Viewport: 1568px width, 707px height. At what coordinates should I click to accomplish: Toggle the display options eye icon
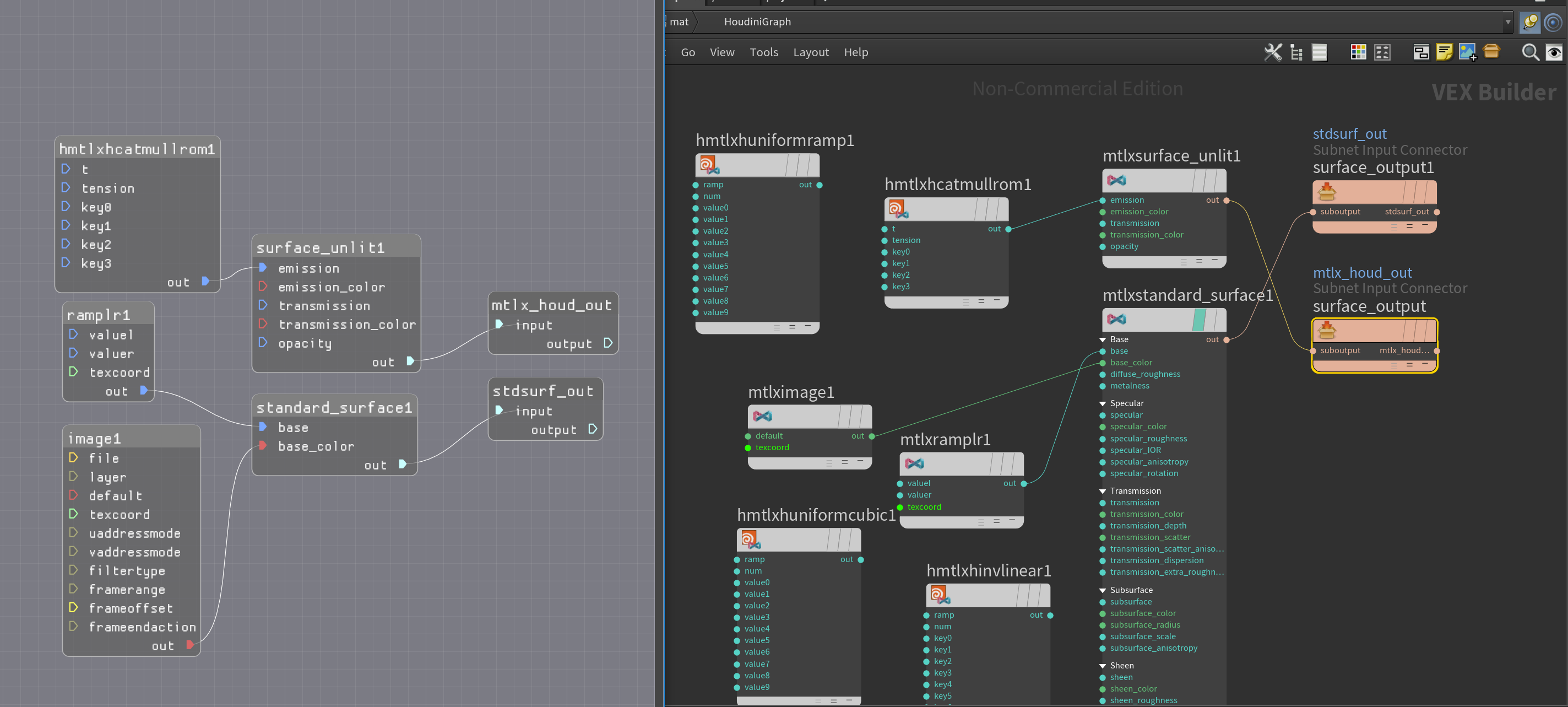[x=1554, y=52]
